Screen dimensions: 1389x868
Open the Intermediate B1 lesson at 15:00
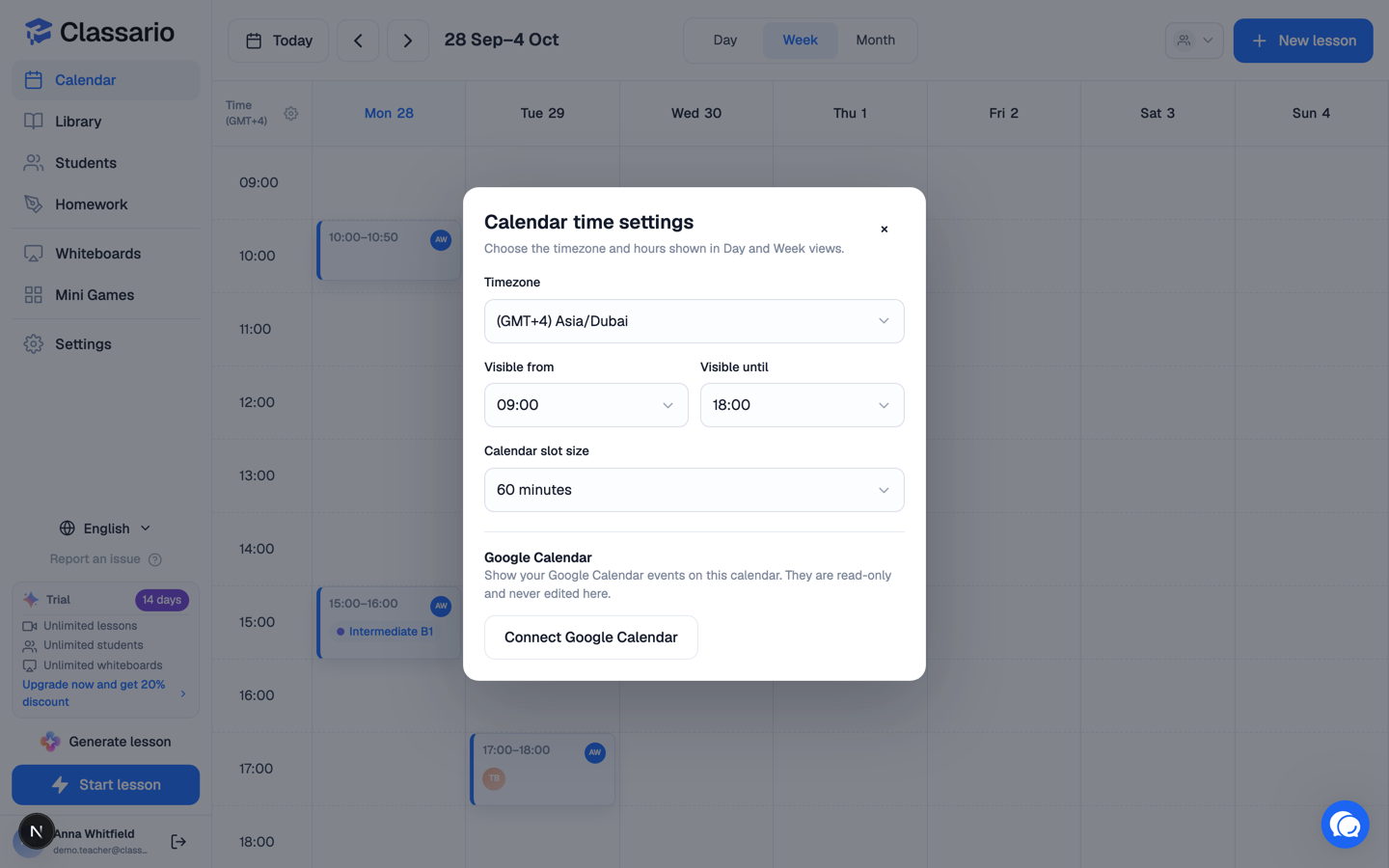(389, 623)
